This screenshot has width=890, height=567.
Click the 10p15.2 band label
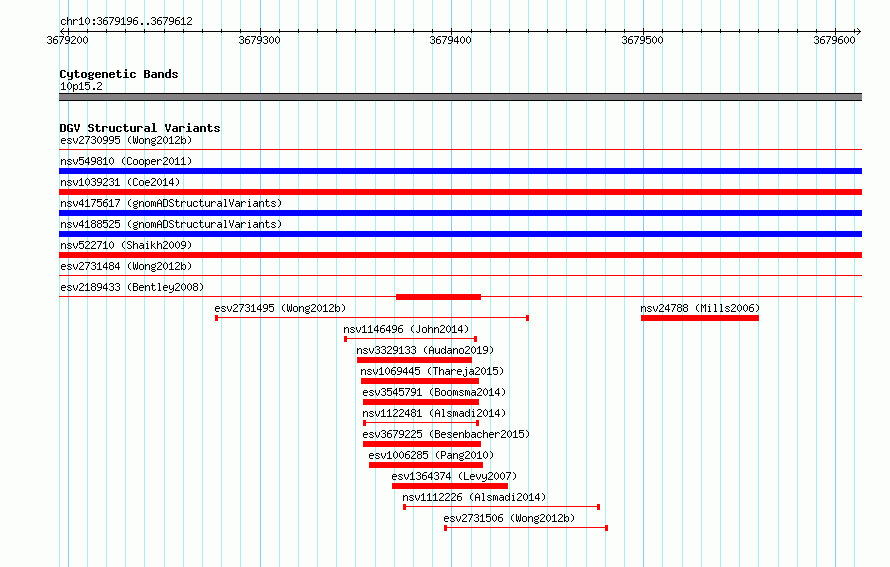[x=81, y=86]
